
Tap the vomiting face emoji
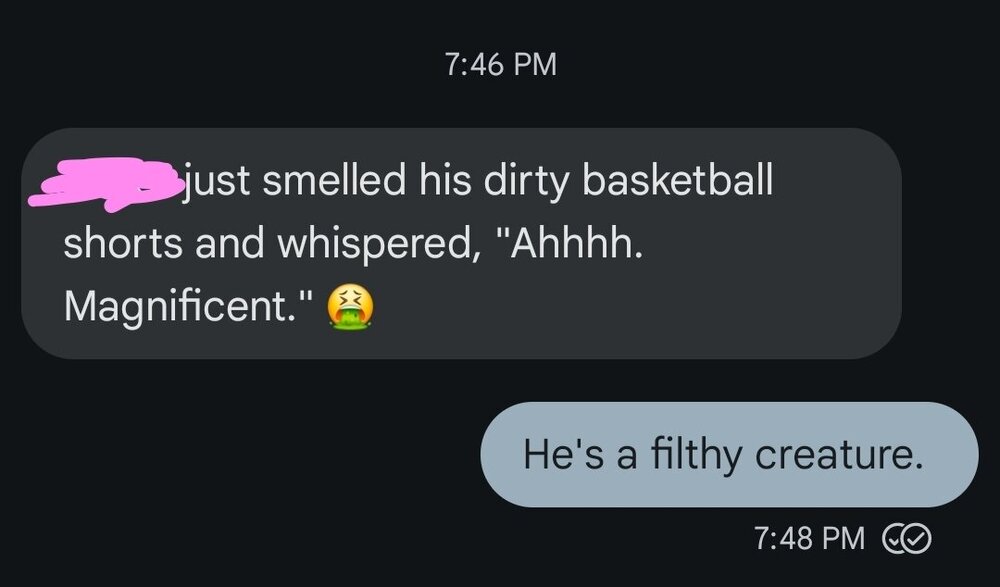point(350,308)
